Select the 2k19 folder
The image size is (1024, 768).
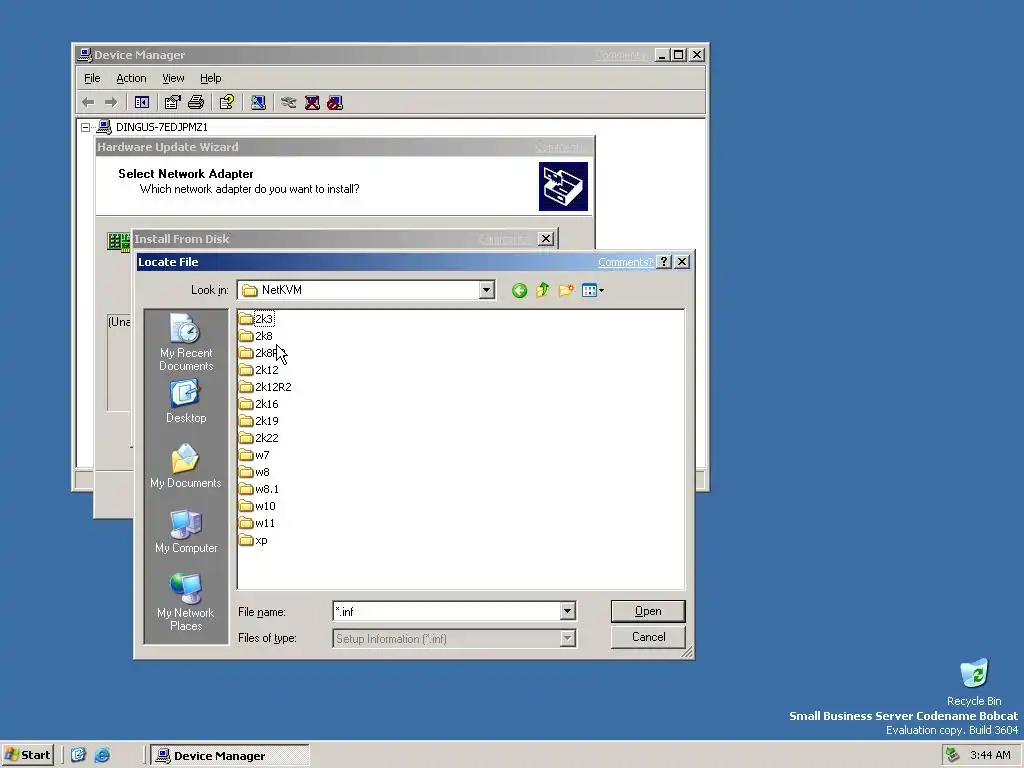point(259,421)
